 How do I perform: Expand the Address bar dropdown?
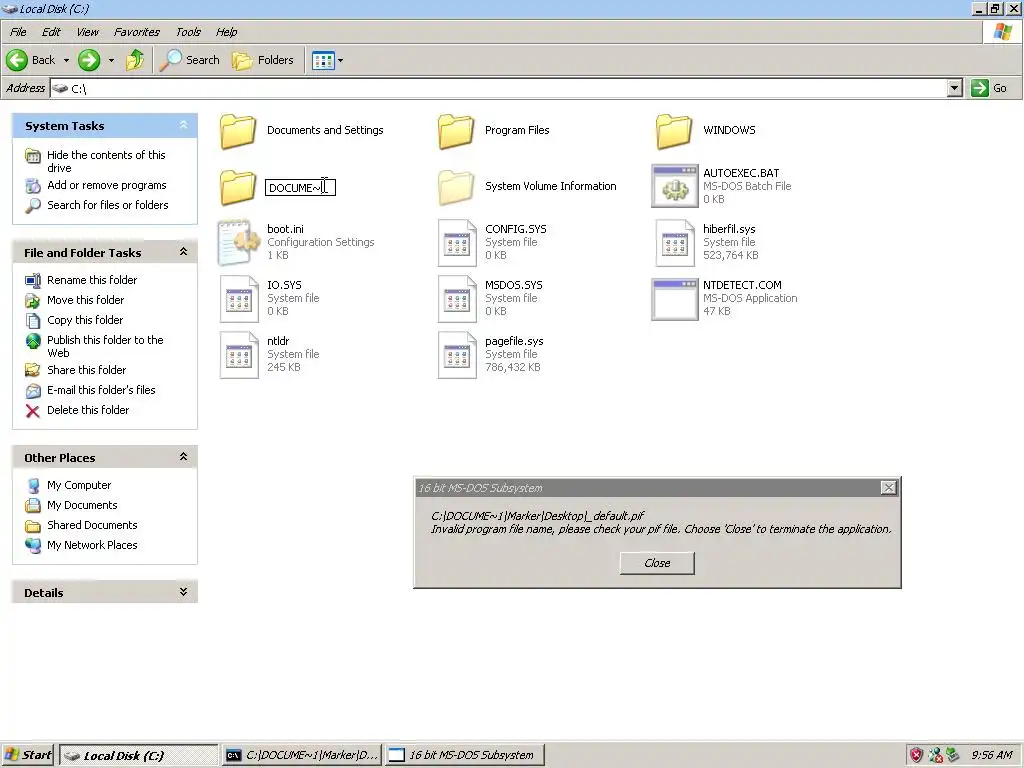(954, 88)
